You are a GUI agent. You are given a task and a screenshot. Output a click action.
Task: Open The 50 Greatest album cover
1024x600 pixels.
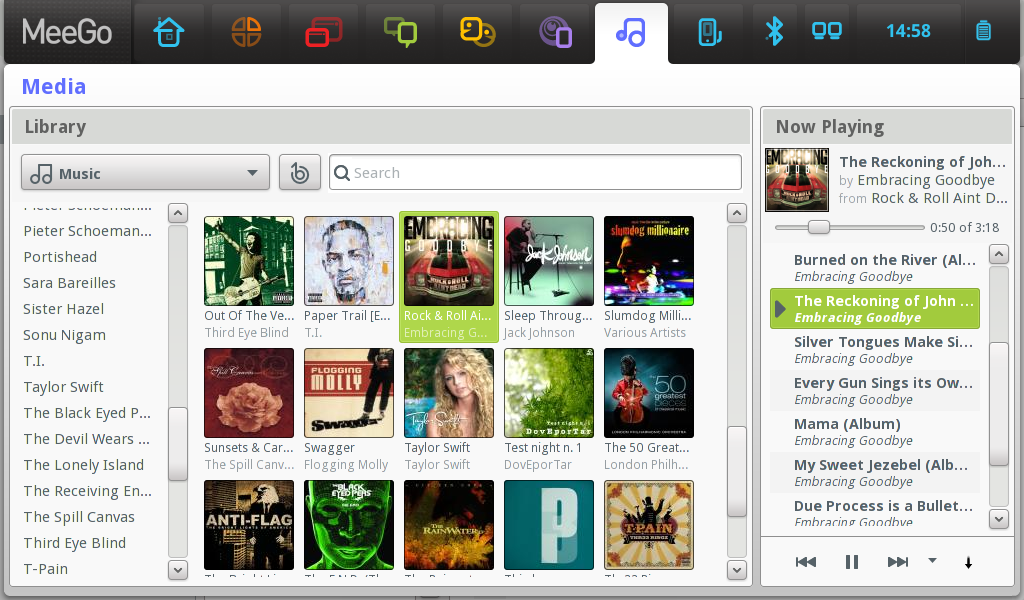(x=648, y=393)
